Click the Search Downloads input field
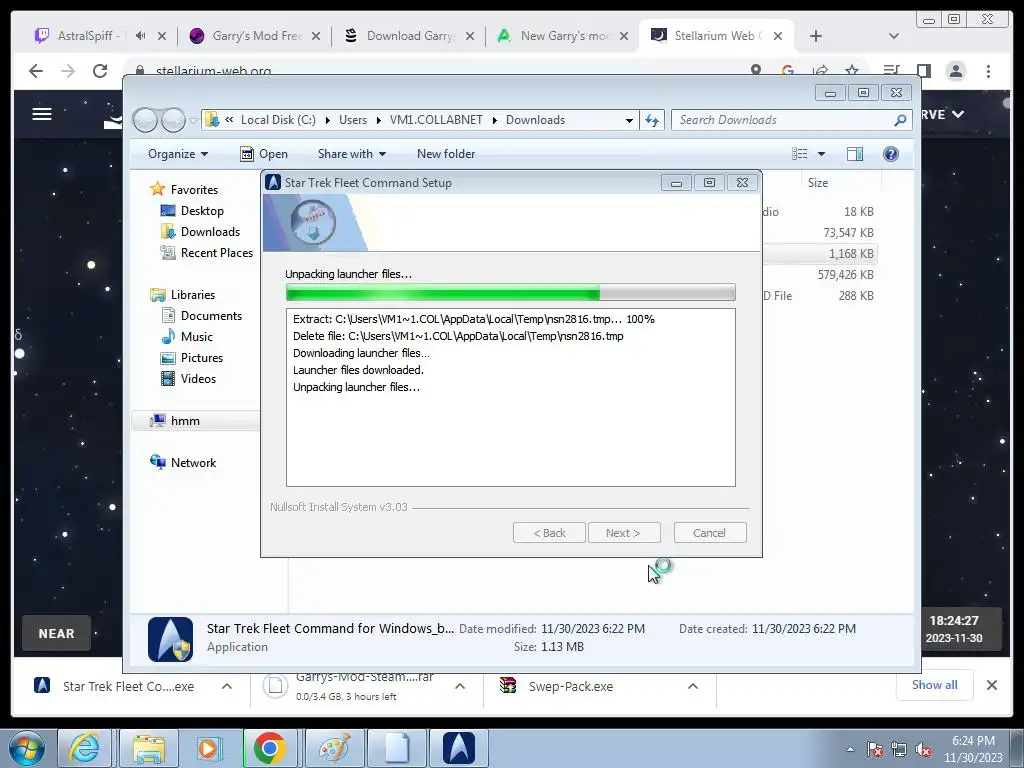The image size is (1024, 768). (x=784, y=120)
